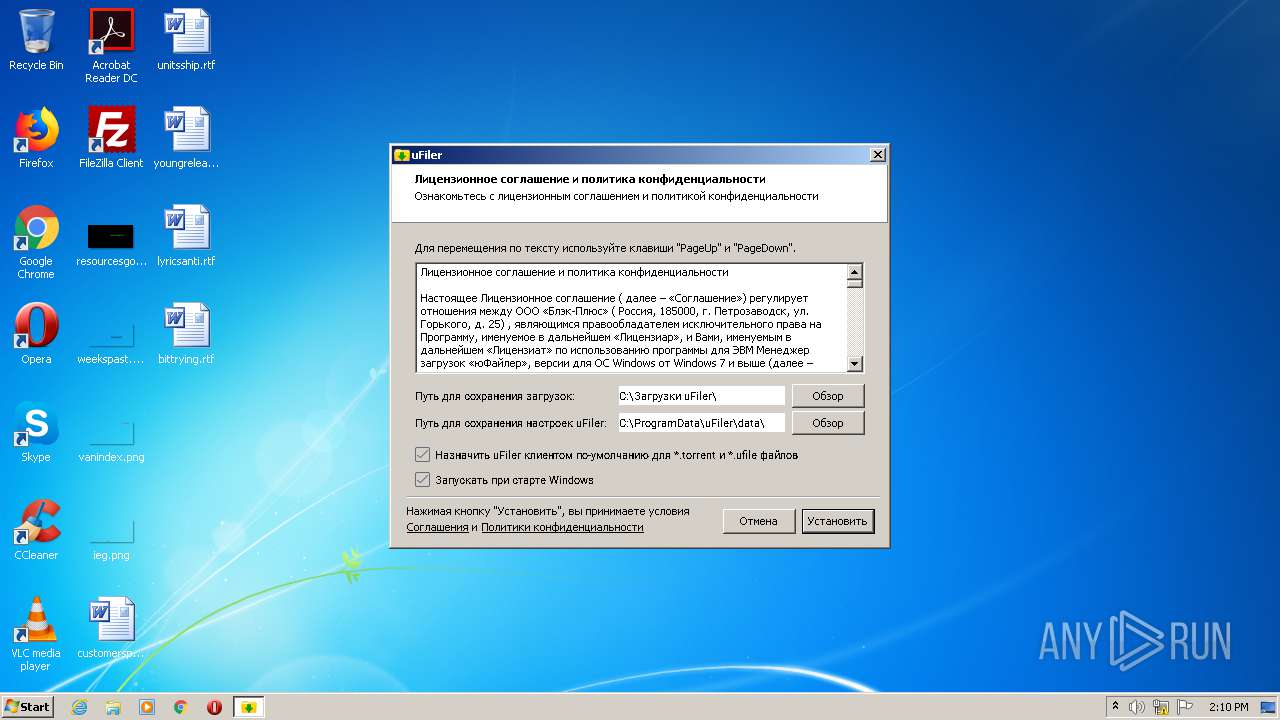
Task: Open the CCleaner shortcut
Action: [36, 530]
